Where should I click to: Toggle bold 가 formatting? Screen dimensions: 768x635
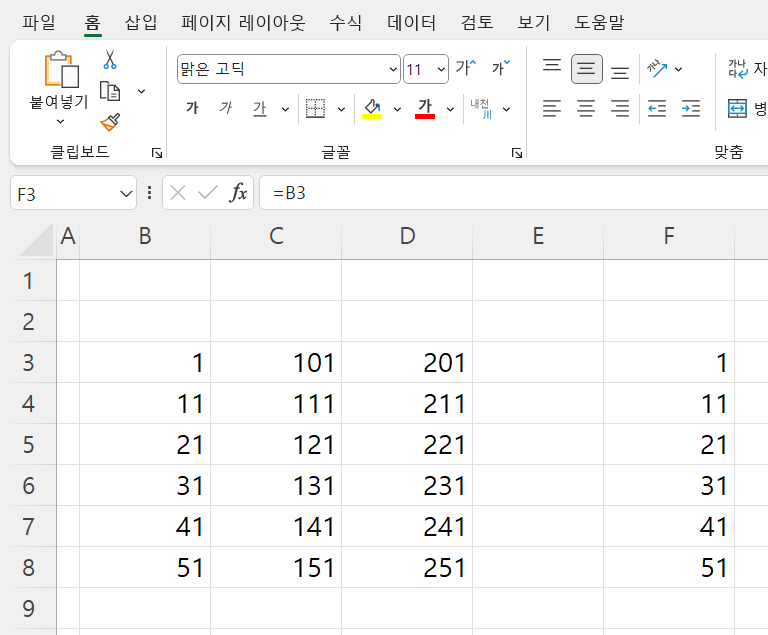[192, 108]
